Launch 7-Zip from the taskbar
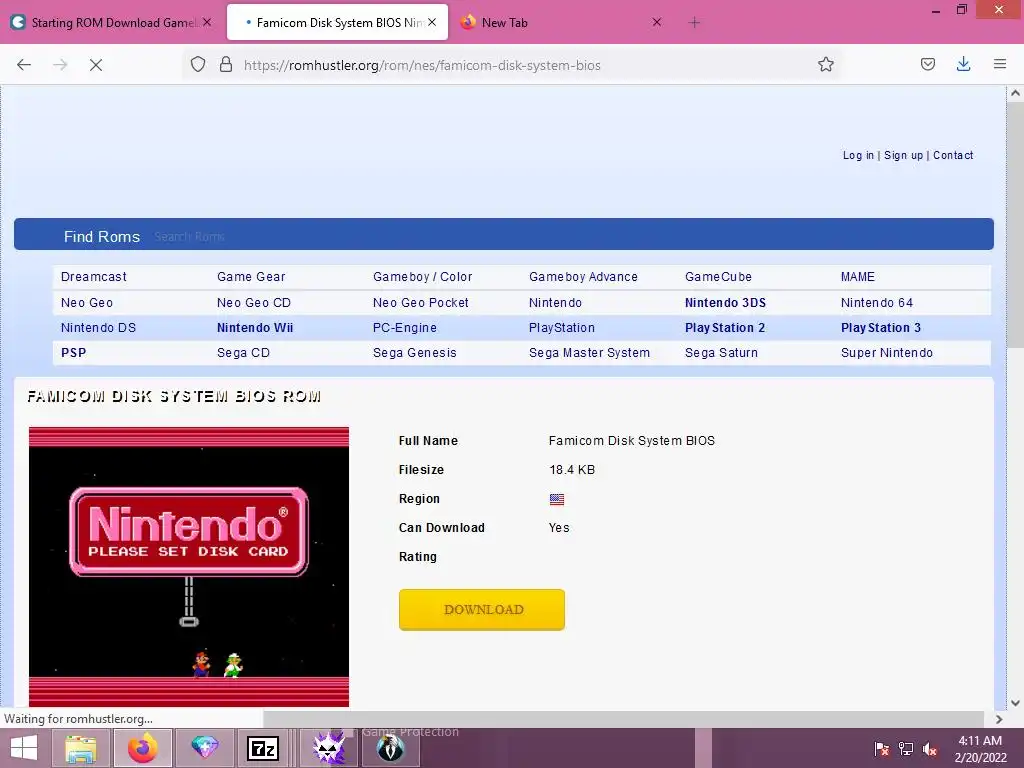 pos(263,748)
